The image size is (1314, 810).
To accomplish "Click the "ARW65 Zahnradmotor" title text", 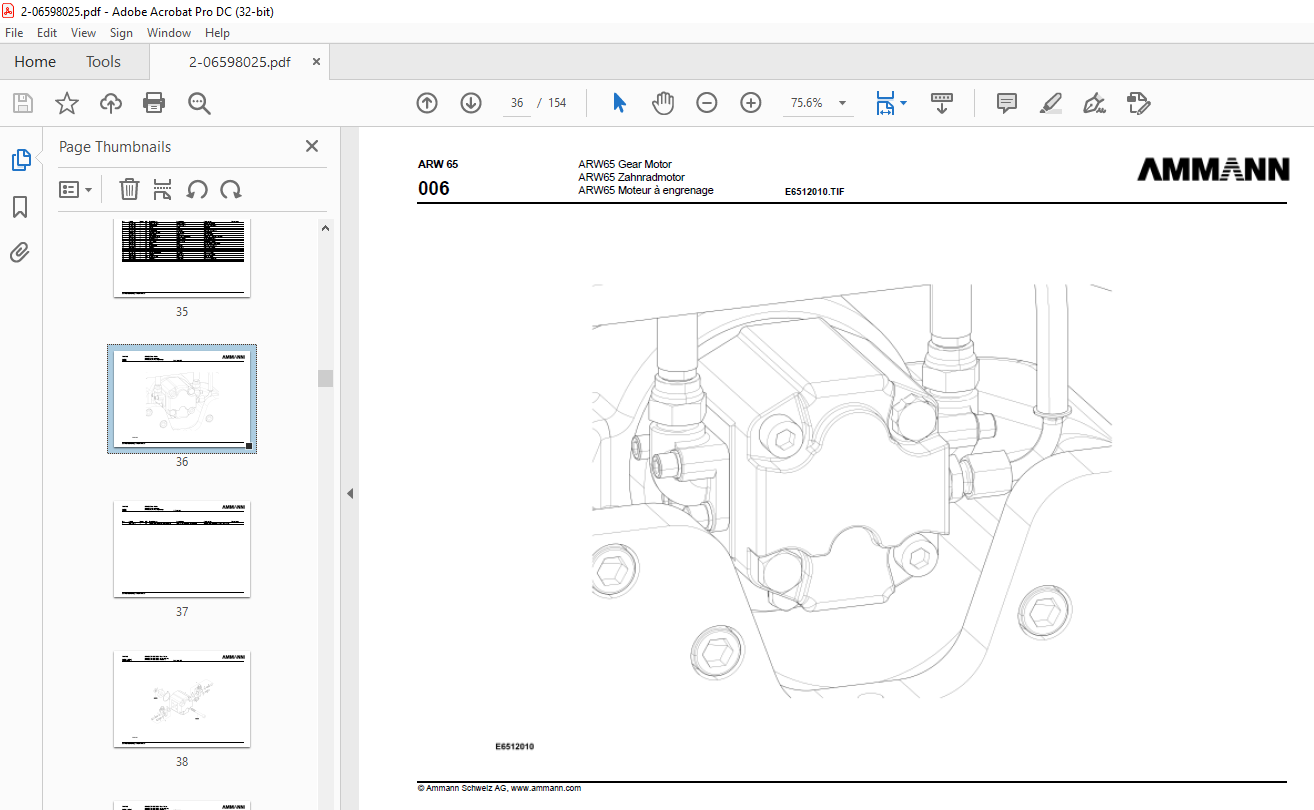I will pyautogui.click(x=631, y=177).
